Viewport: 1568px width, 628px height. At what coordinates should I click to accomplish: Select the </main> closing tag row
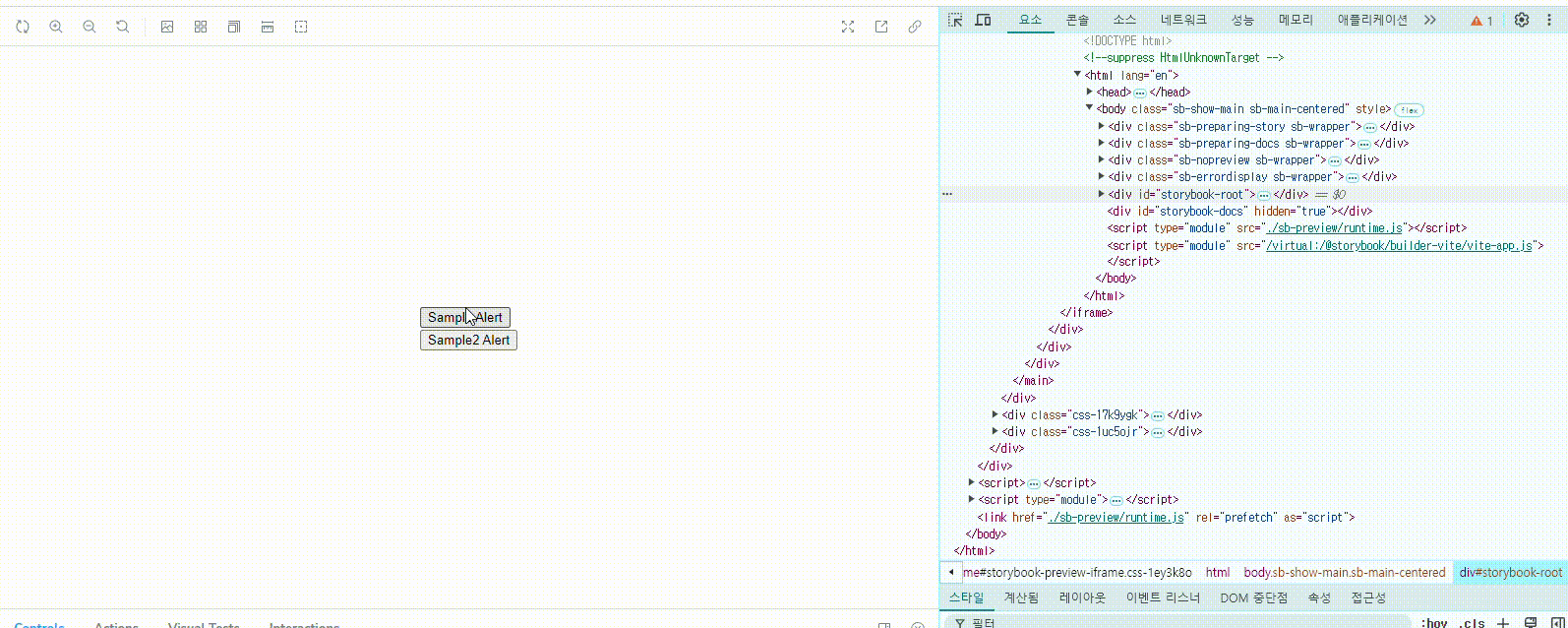click(1033, 380)
